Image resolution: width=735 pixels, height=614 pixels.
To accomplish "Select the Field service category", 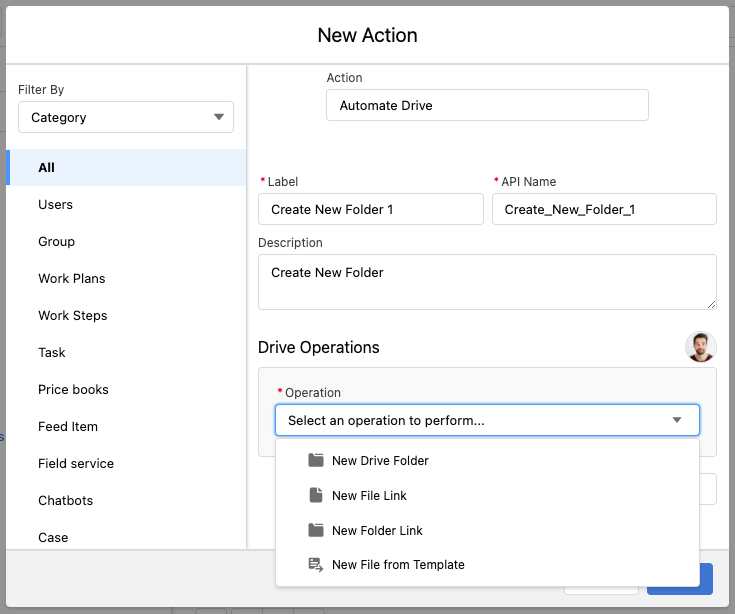I will tap(76, 463).
